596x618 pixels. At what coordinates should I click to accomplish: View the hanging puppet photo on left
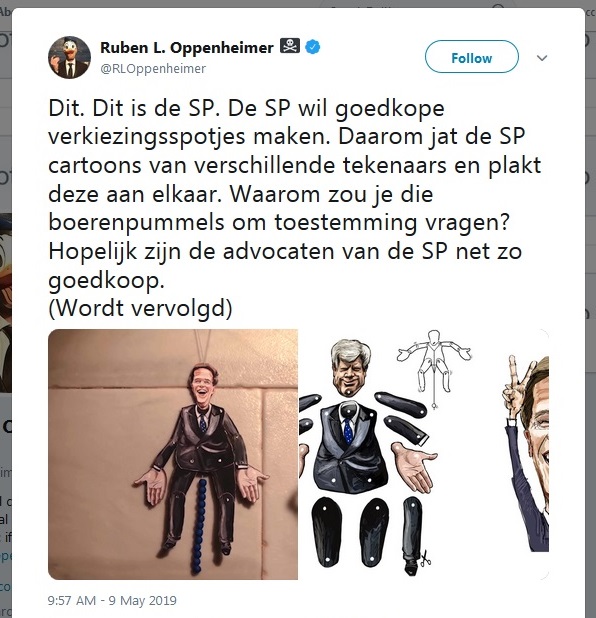[x=173, y=454]
